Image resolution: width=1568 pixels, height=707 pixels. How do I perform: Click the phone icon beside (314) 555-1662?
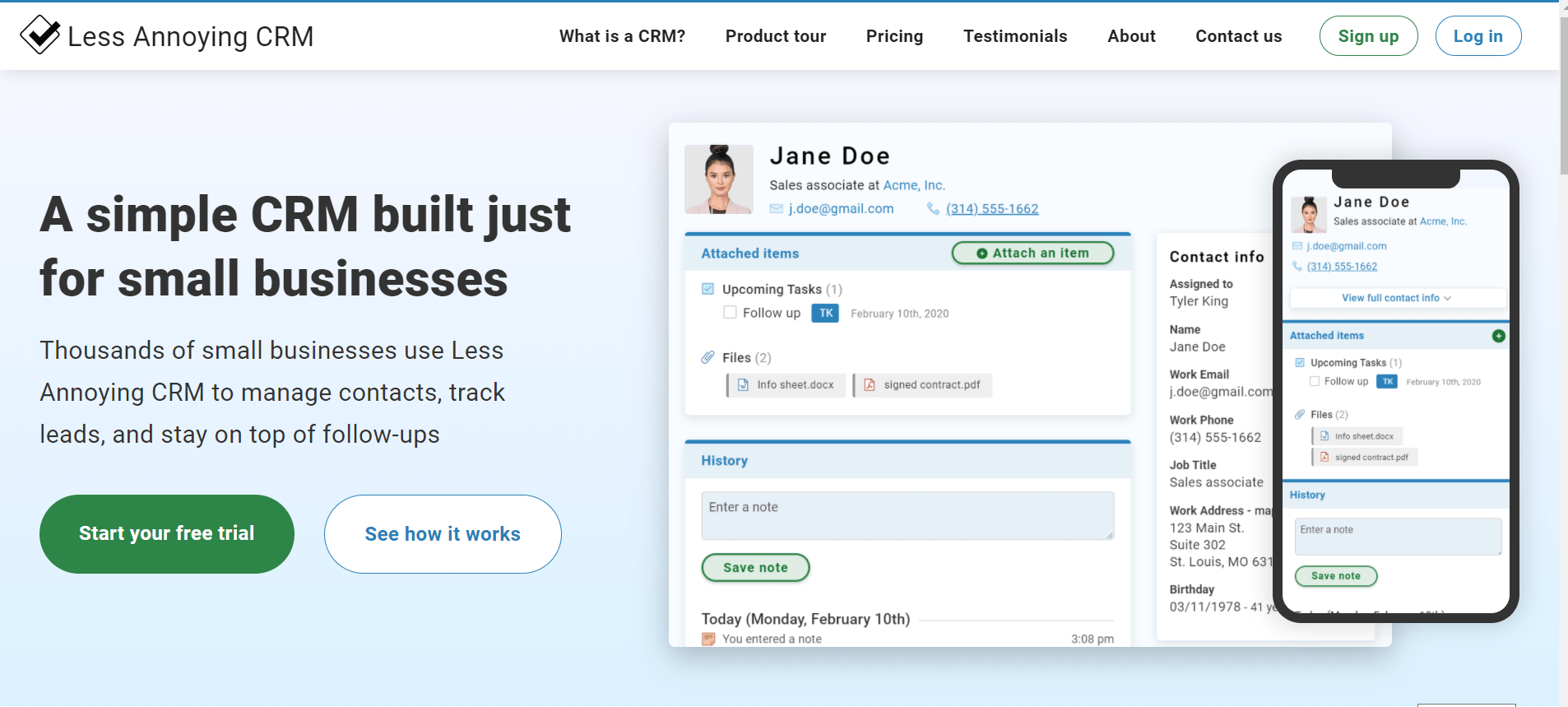tap(933, 209)
